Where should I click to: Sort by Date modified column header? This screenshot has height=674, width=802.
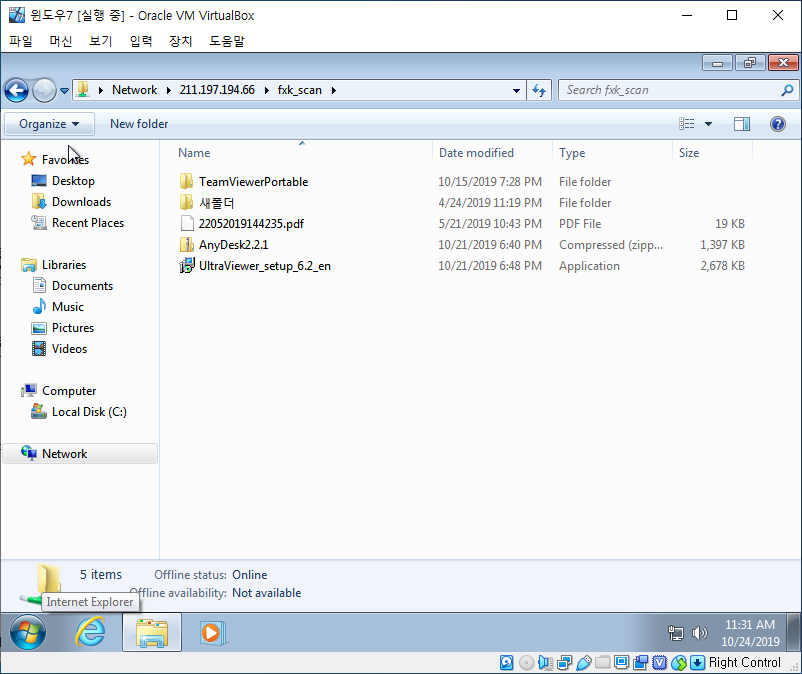(476, 153)
